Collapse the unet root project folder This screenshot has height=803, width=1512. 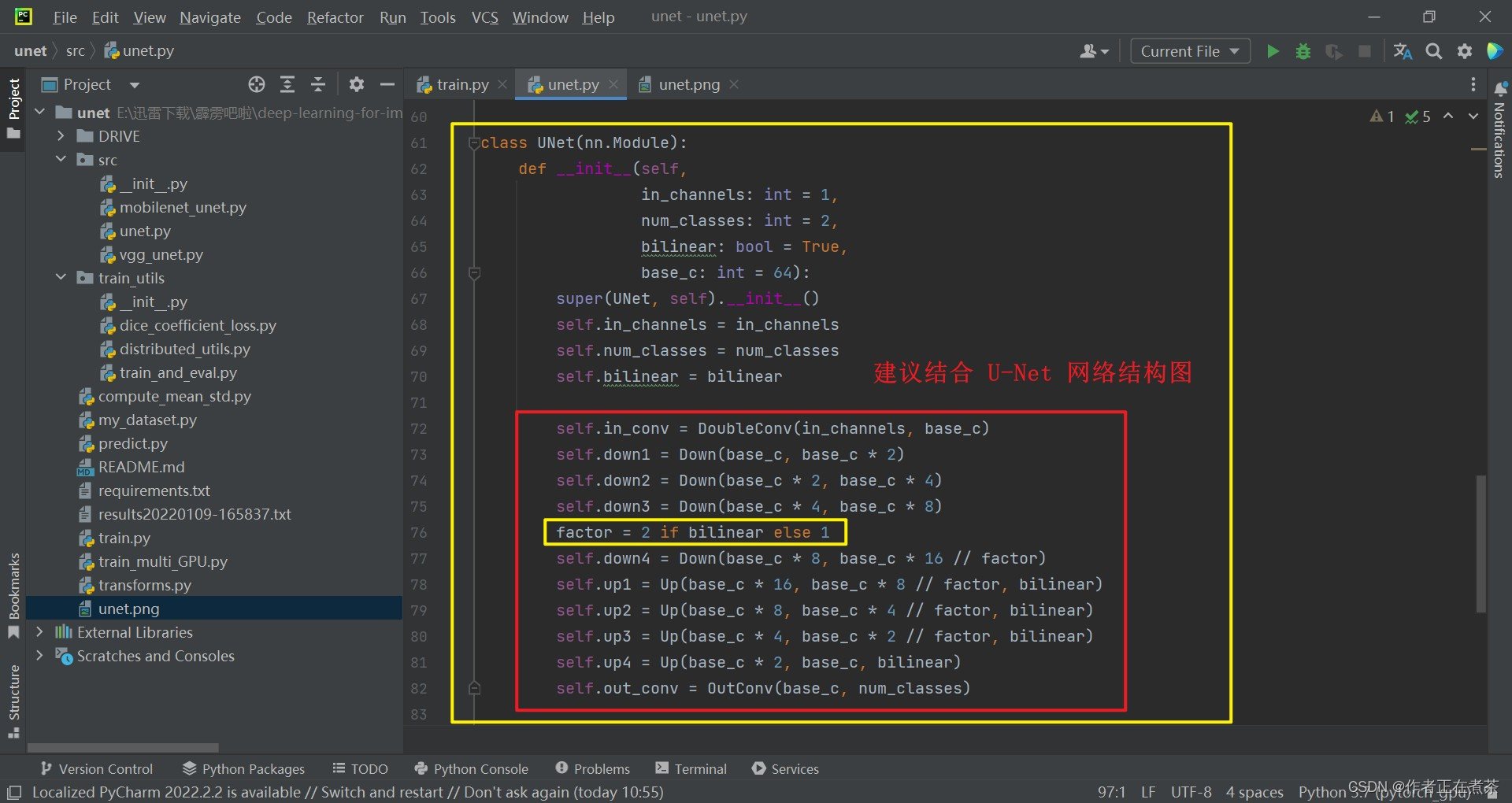(x=40, y=113)
